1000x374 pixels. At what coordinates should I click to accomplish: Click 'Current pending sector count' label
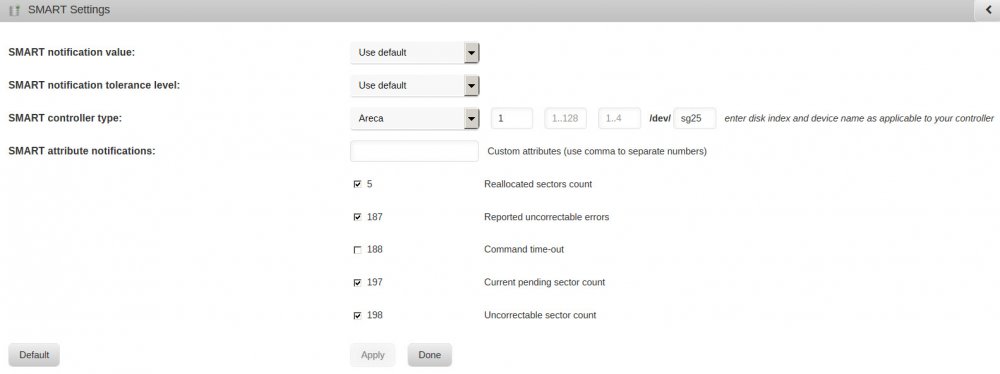point(544,282)
